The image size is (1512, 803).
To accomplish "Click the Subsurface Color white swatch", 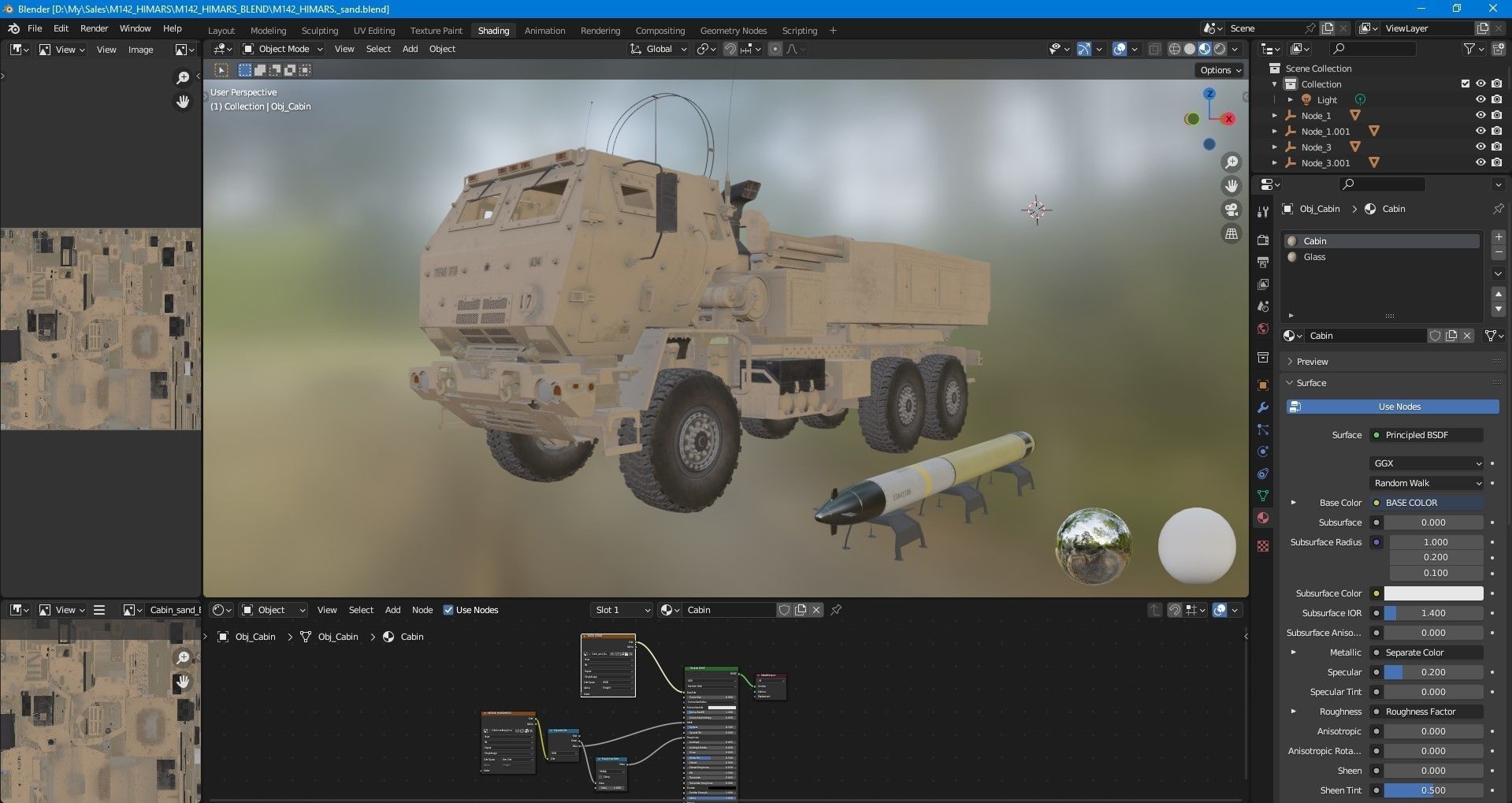I will (1433, 593).
